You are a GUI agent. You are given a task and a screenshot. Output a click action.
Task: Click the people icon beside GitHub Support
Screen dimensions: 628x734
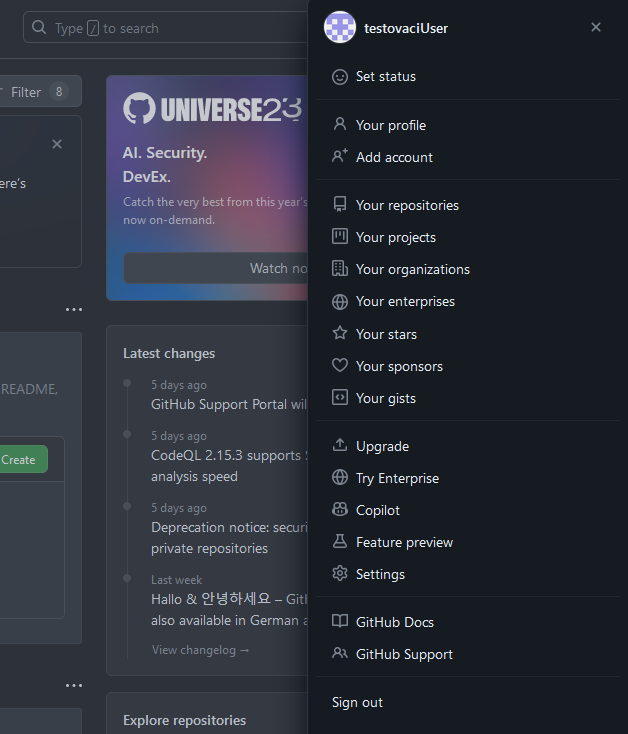click(x=340, y=653)
